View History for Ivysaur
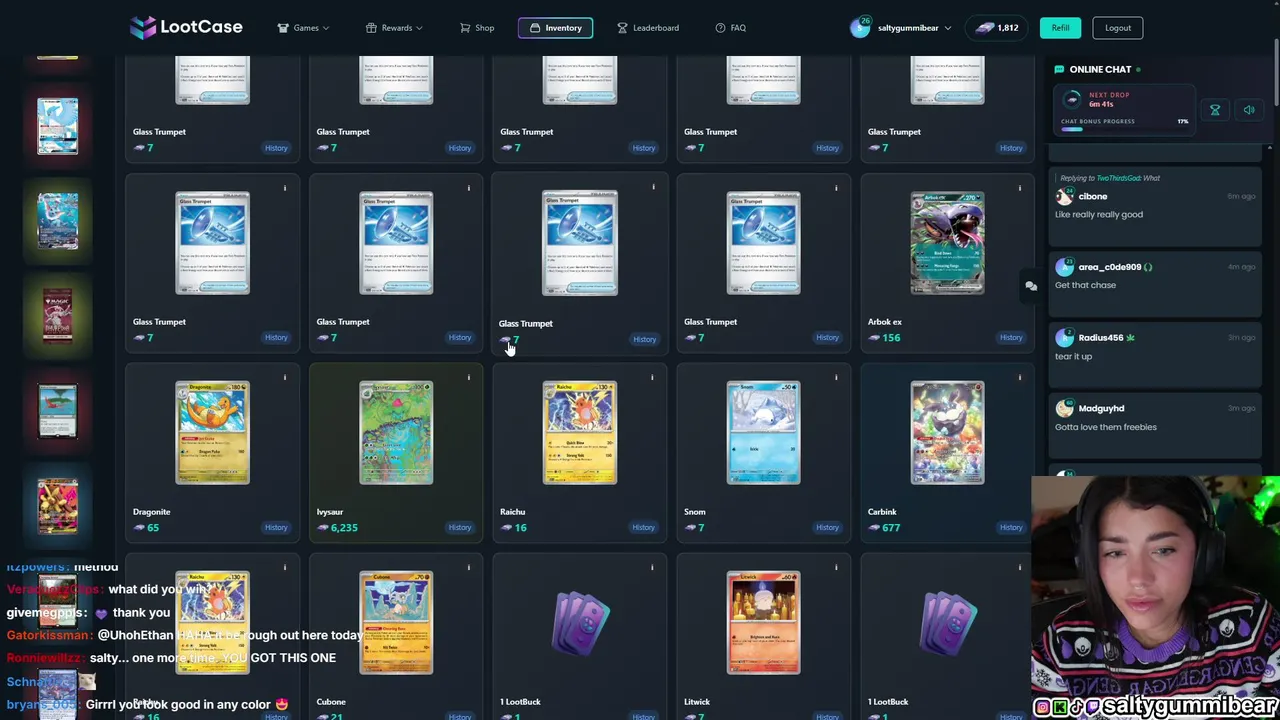 pos(460,528)
